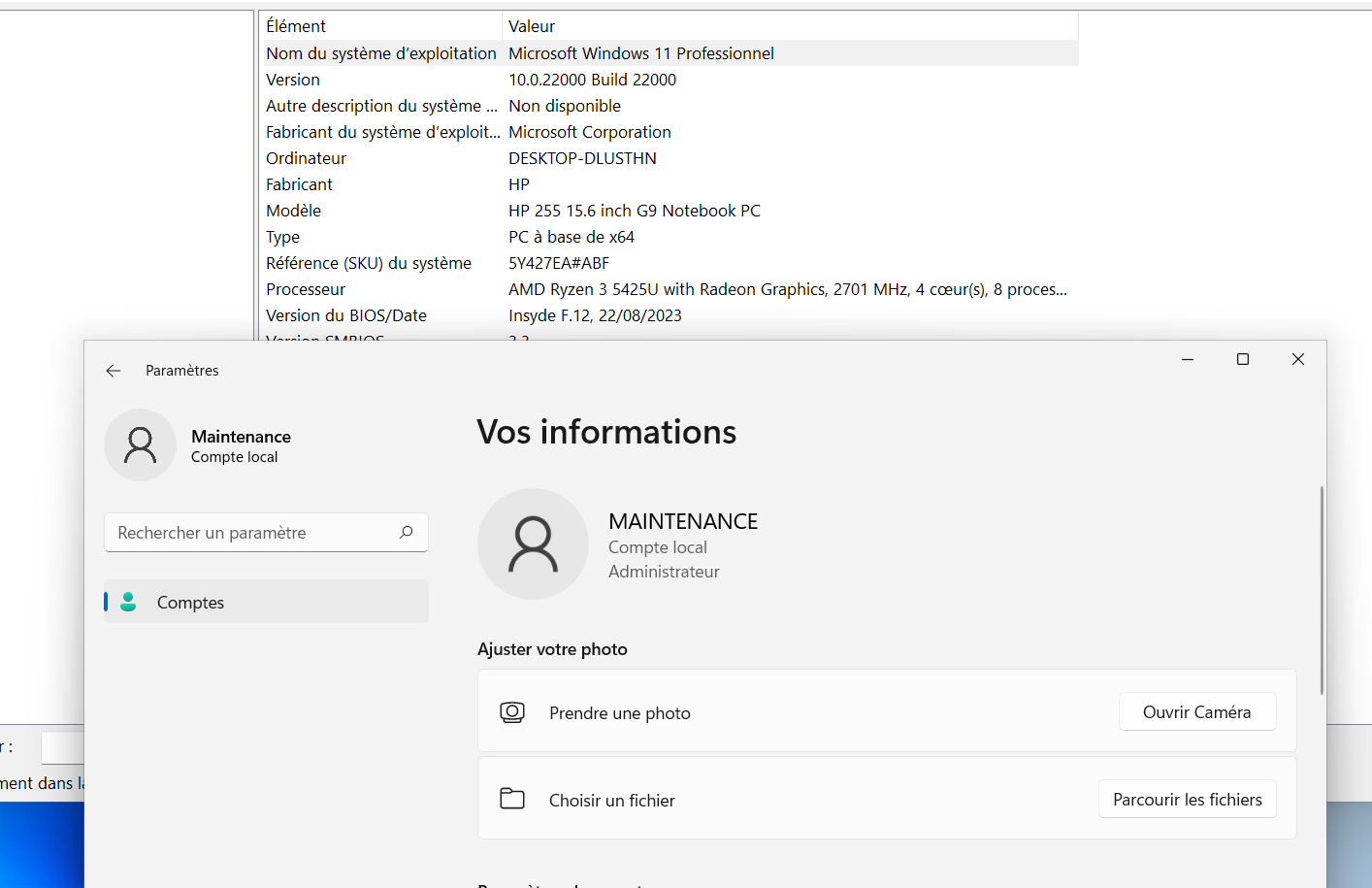Click the value 5Y427EA#ABF
This screenshot has width=1372, height=888.
(559, 263)
